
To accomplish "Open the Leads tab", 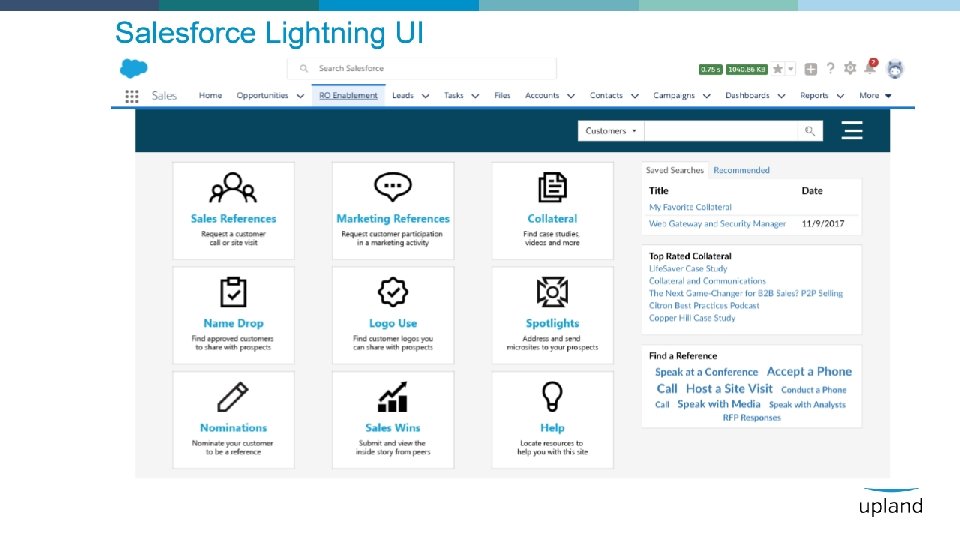I will point(403,96).
